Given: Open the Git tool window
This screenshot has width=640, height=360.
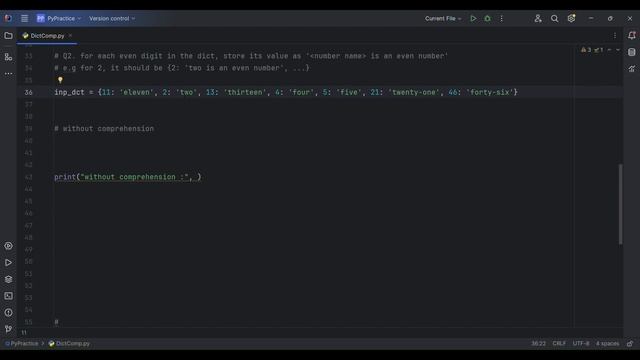Looking at the screenshot, I should pyautogui.click(x=8, y=329).
